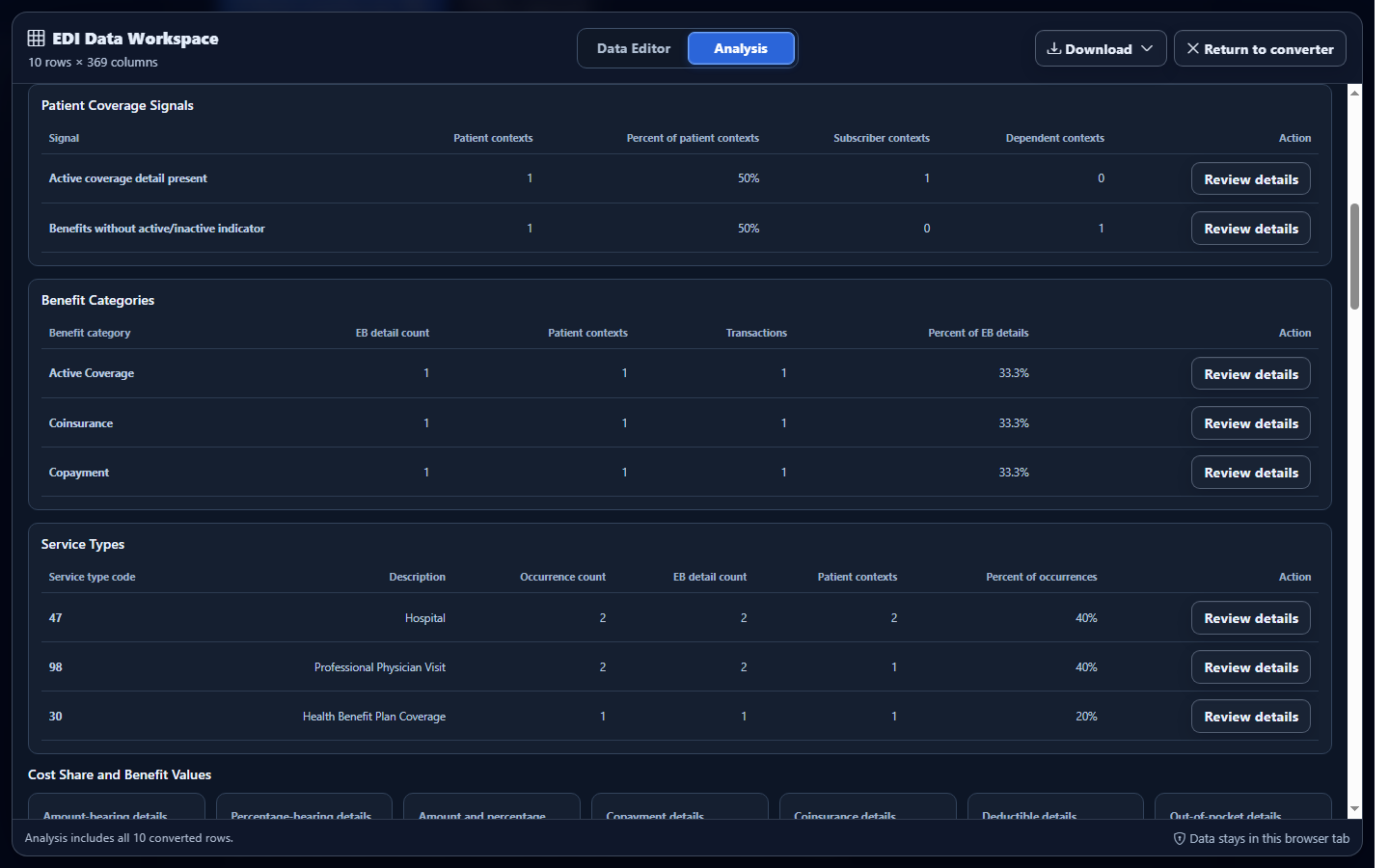Open the Out-of-pocket details card
Image resolution: width=1389 pixels, height=868 pixels.
pos(1243,806)
